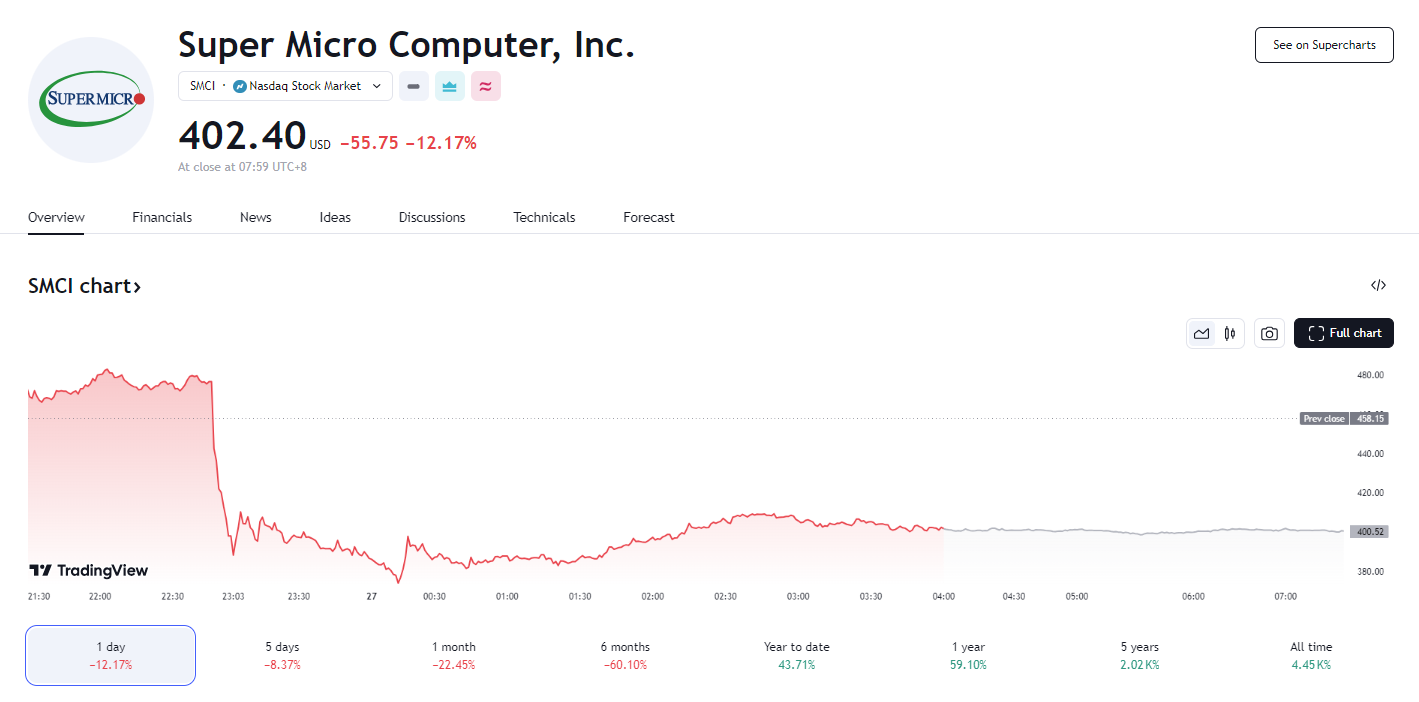Click the Supermicro company logo

[91, 100]
